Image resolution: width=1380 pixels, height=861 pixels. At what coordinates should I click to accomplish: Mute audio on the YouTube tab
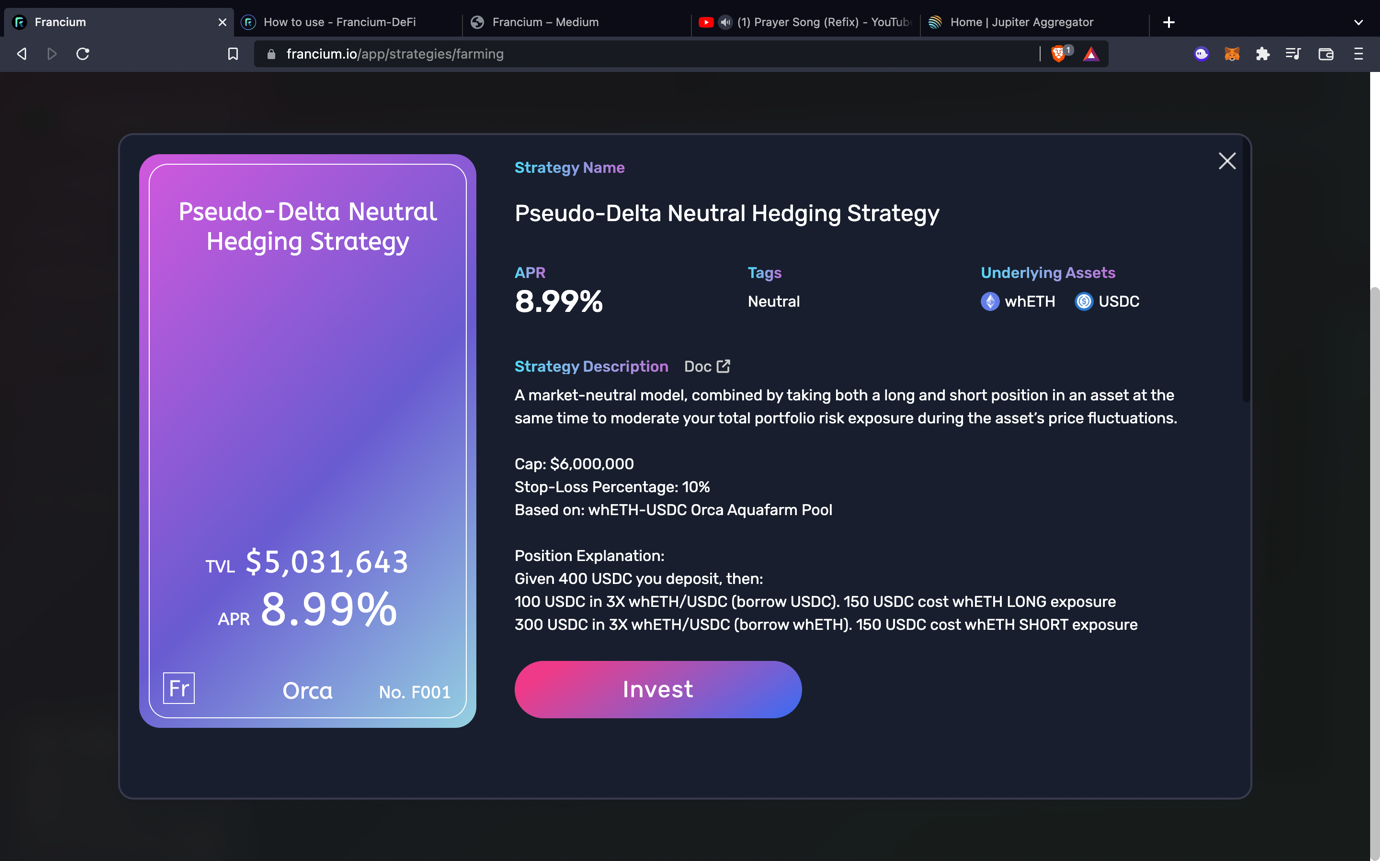pyautogui.click(x=726, y=22)
